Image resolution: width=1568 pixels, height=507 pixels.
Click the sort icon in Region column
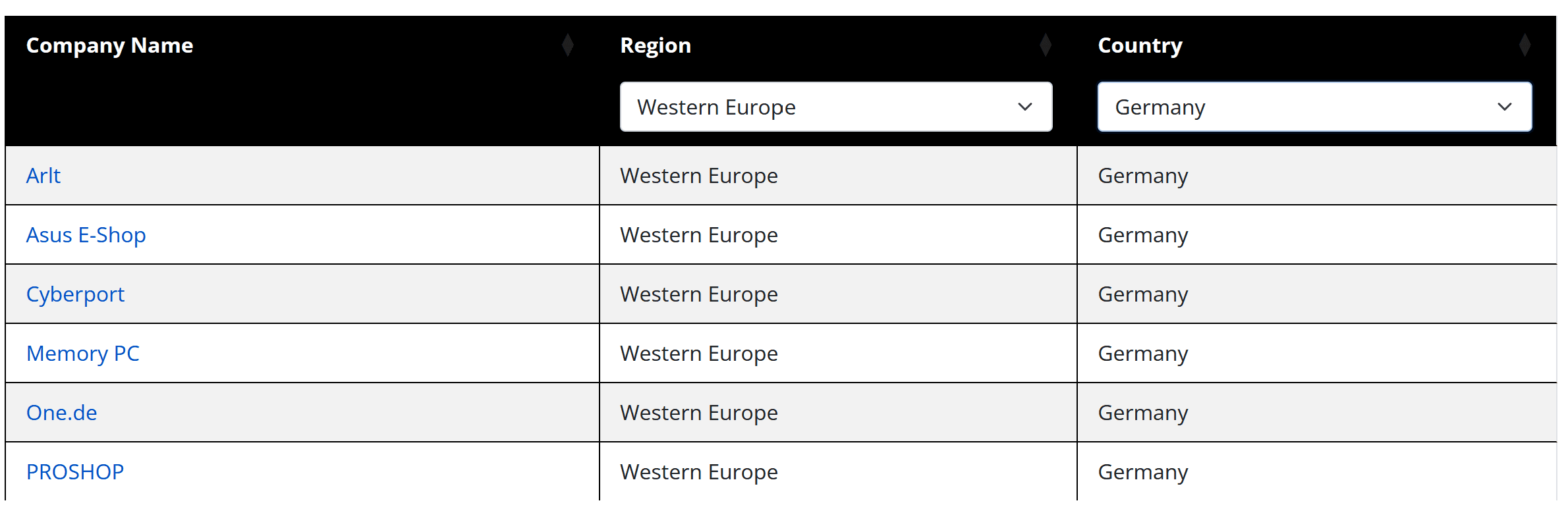pos(1045,45)
